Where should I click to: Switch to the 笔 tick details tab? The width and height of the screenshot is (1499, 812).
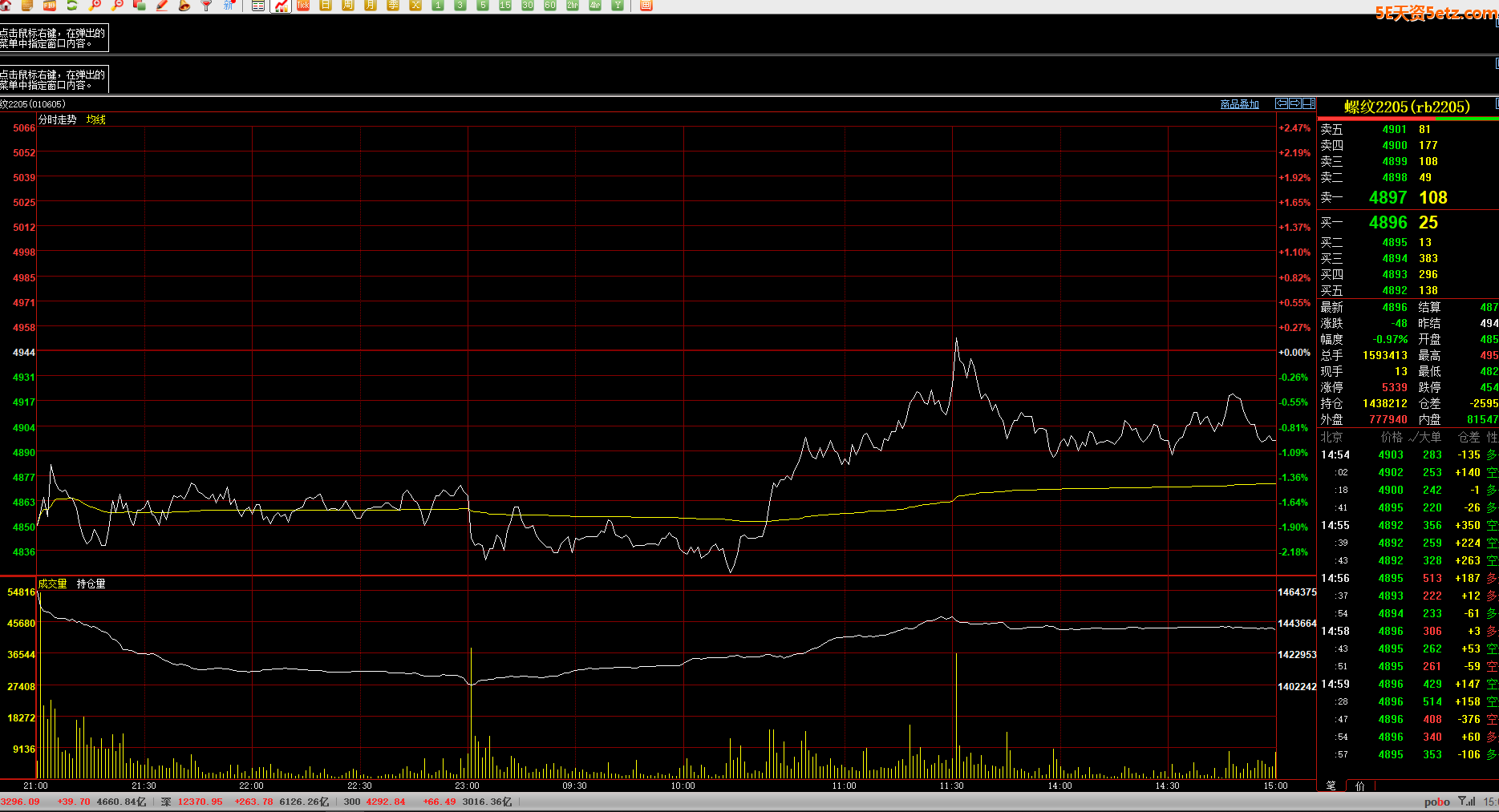pos(1331,786)
